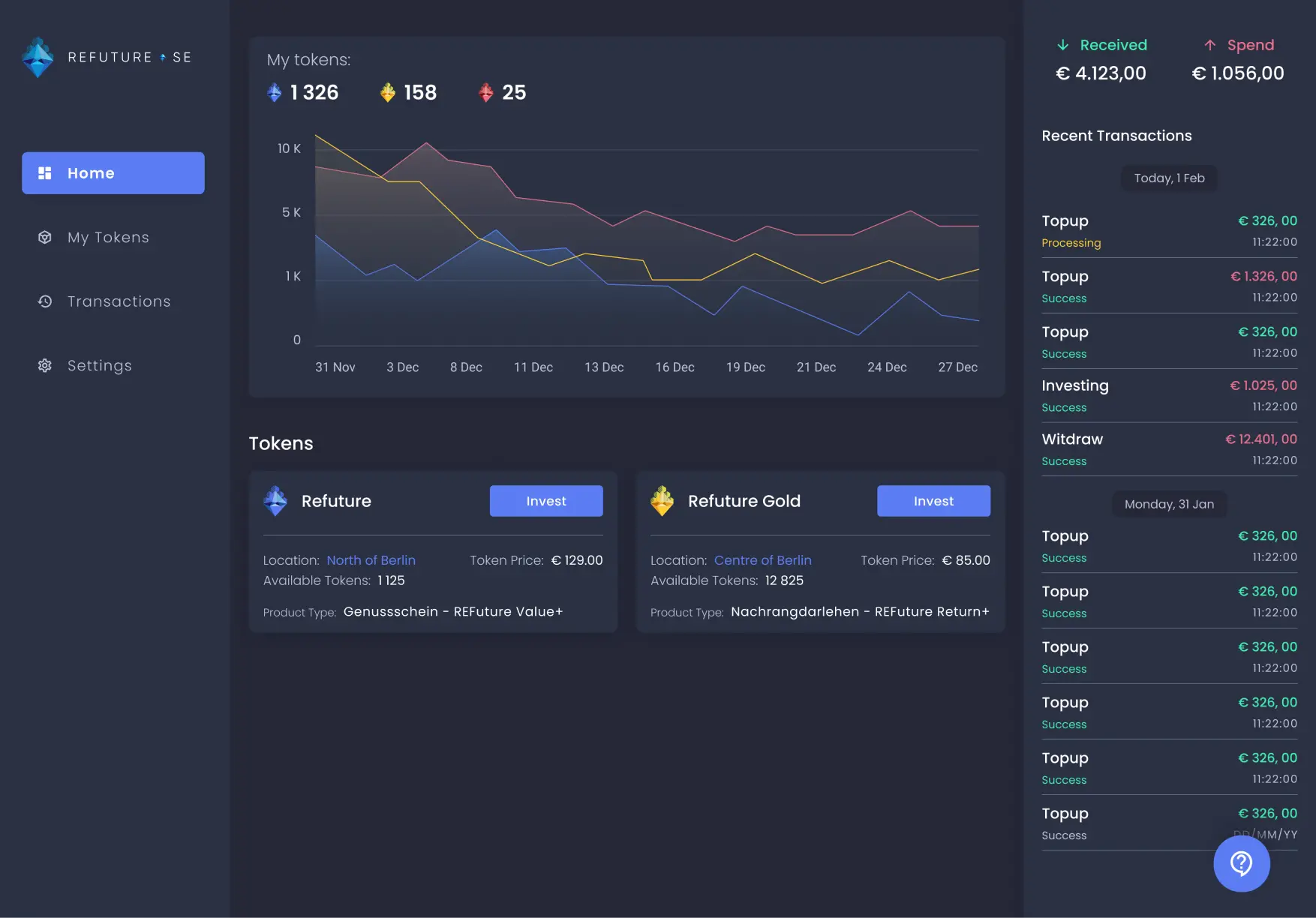Viewport: 1316px width, 918px height.
Task: Click the Refuture SE logo icon
Action: click(38, 57)
